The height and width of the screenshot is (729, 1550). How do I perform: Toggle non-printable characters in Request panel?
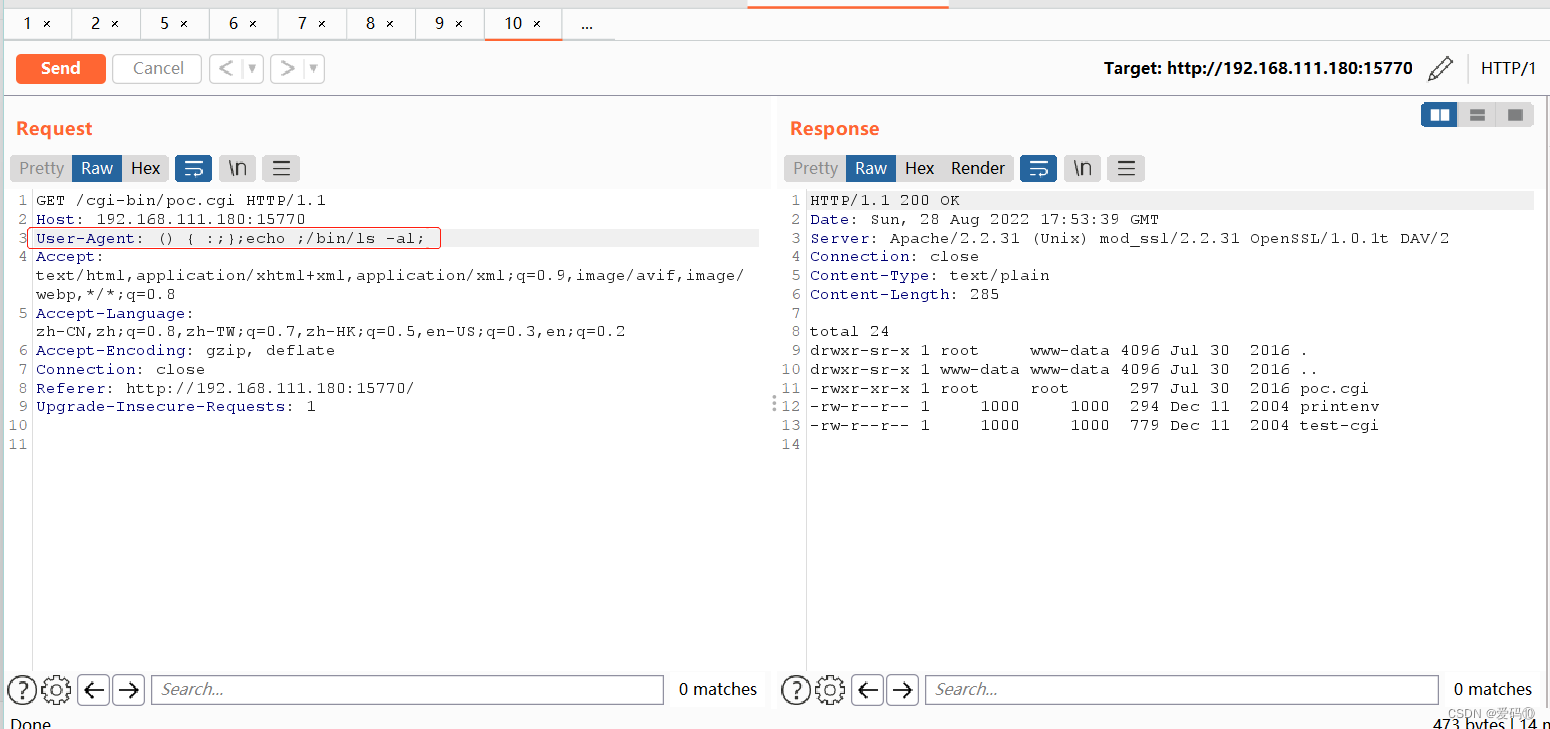tap(238, 168)
